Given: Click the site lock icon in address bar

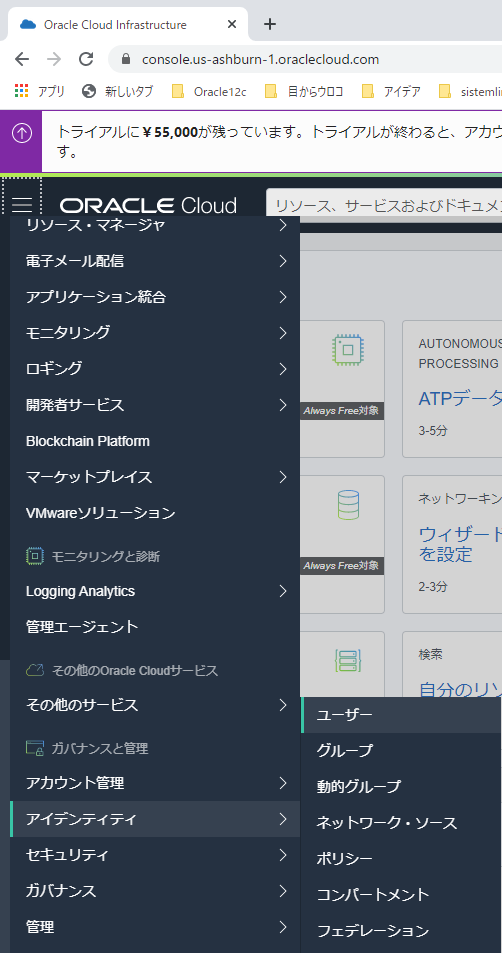Looking at the screenshot, I should [x=126, y=59].
